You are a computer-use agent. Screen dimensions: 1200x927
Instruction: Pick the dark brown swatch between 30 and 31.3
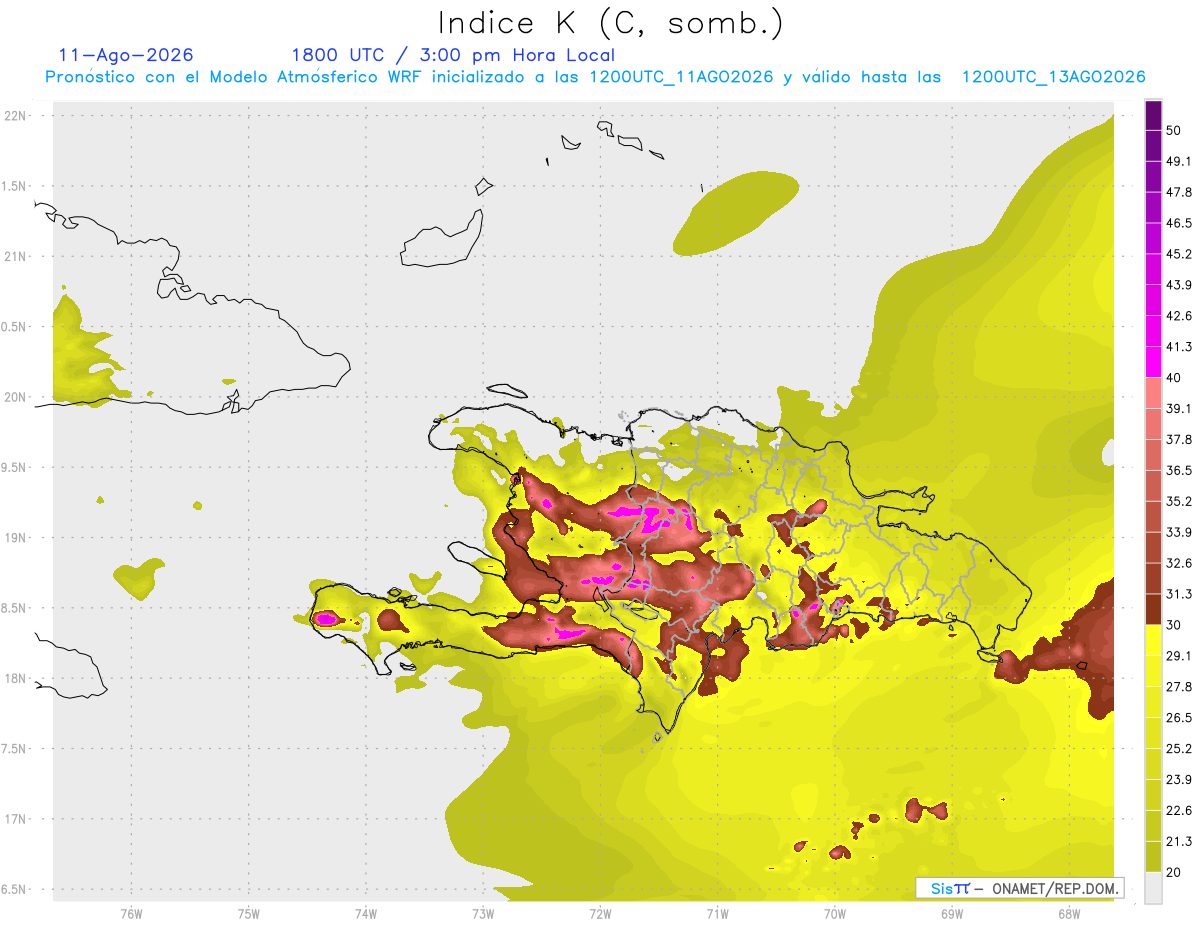pyautogui.click(x=1153, y=609)
